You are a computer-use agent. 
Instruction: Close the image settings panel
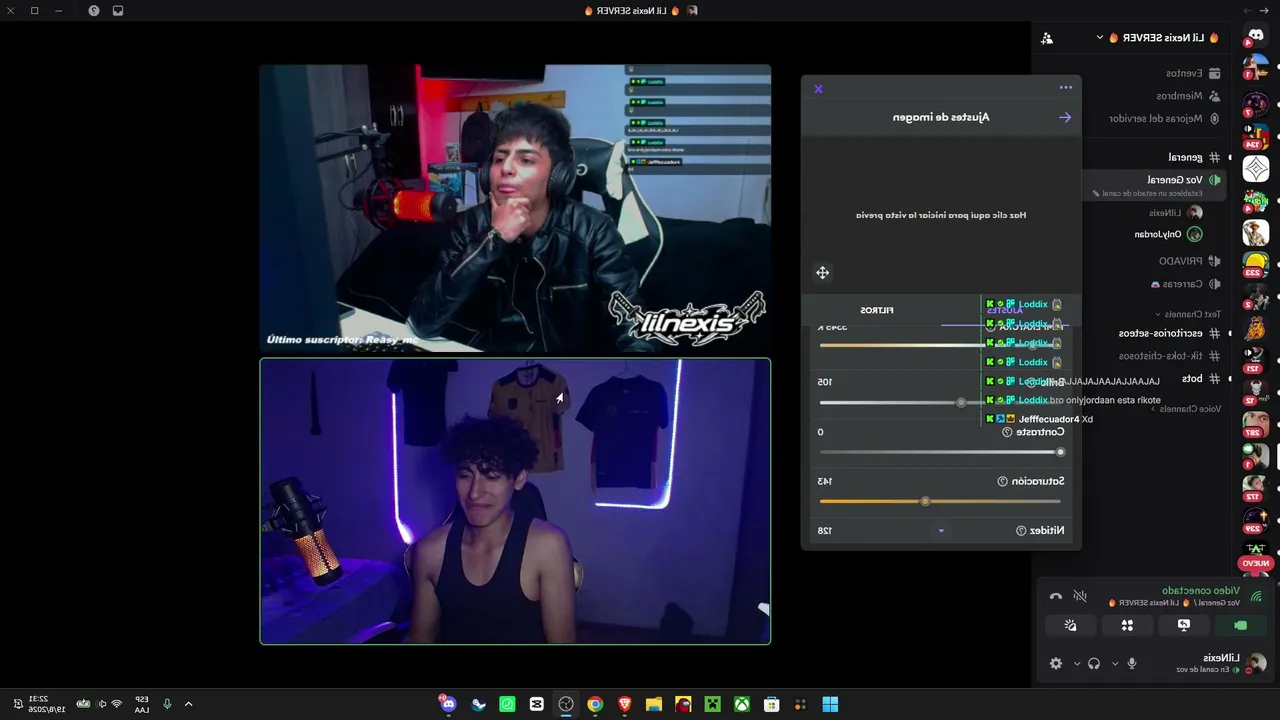[818, 89]
